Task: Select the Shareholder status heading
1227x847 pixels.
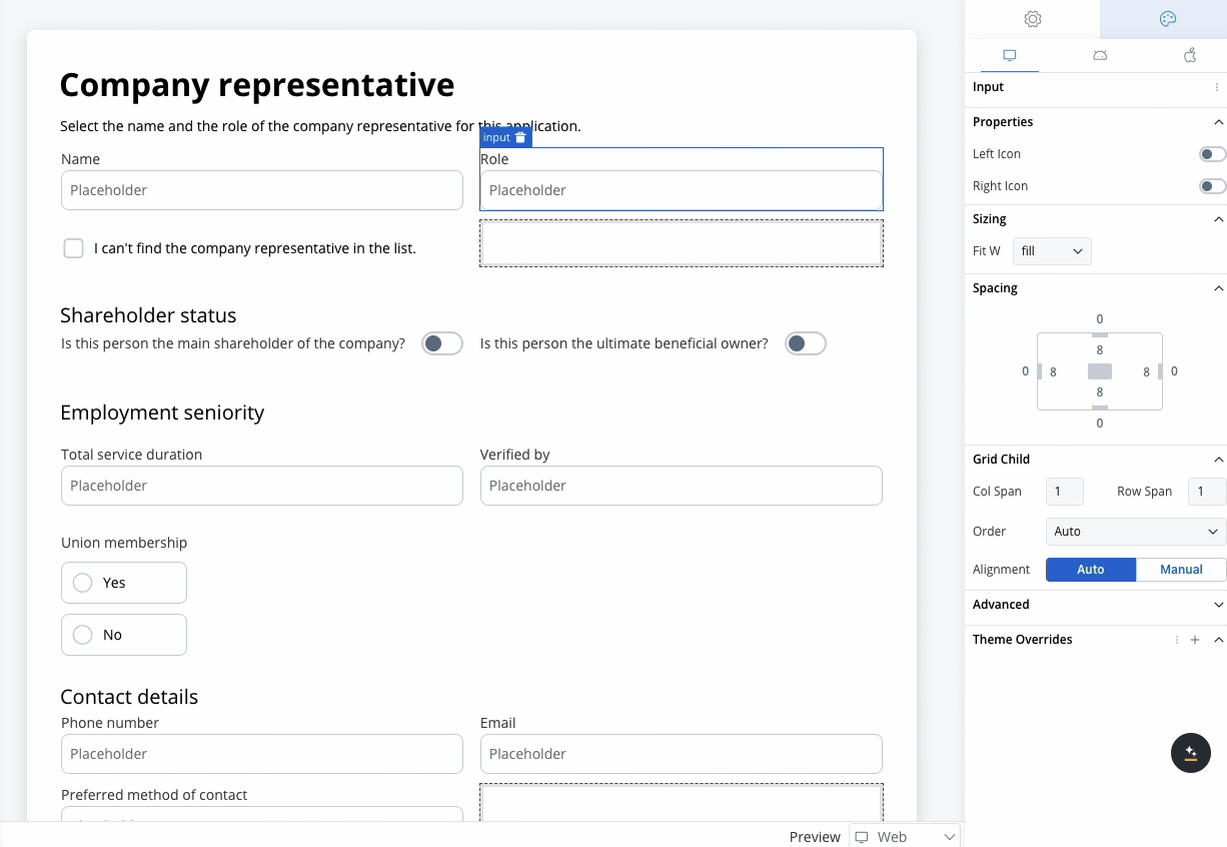Action: pos(148,315)
